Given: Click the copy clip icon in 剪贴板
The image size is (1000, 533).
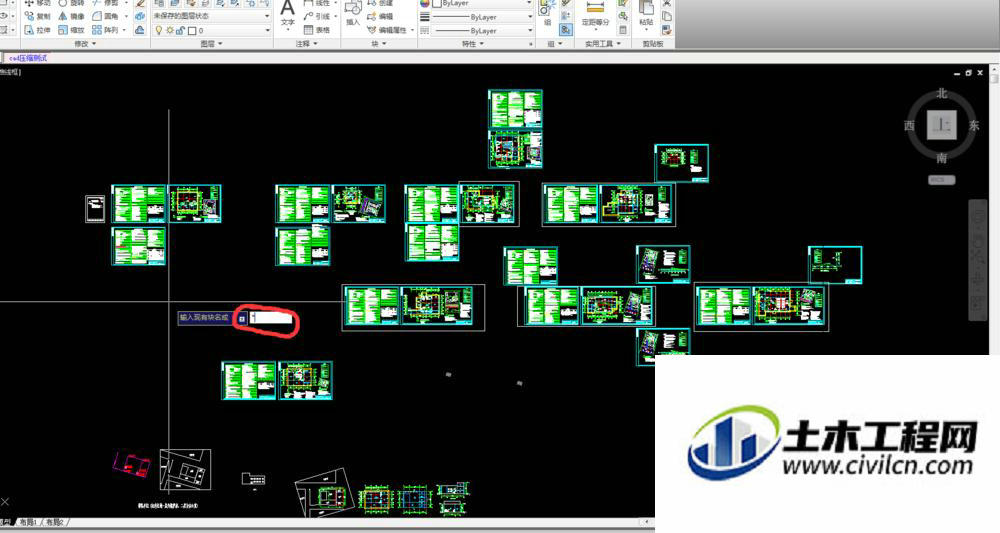Looking at the screenshot, I should click(666, 17).
